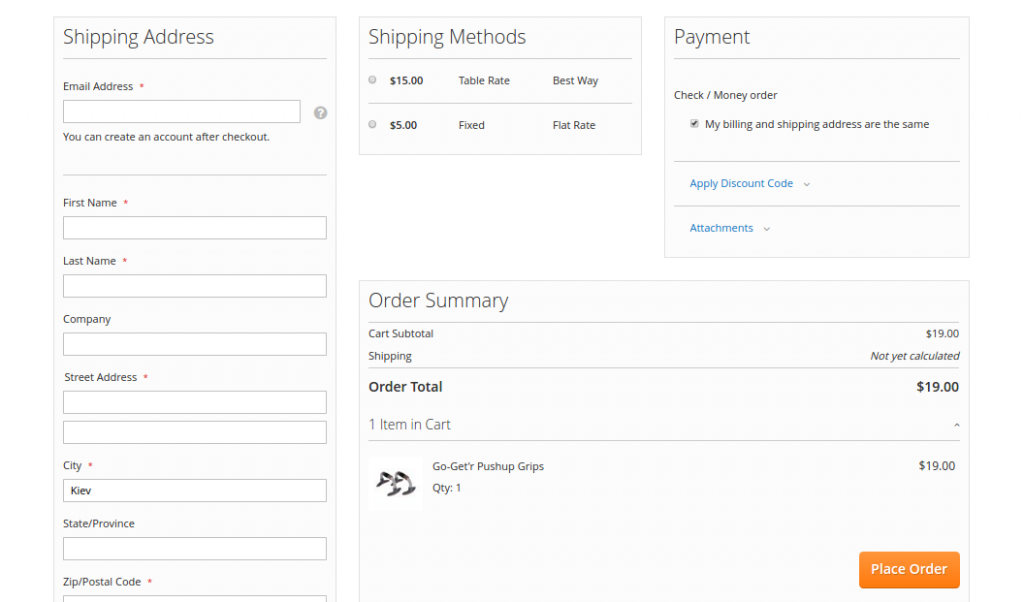Click the first Street Address line

coord(194,402)
